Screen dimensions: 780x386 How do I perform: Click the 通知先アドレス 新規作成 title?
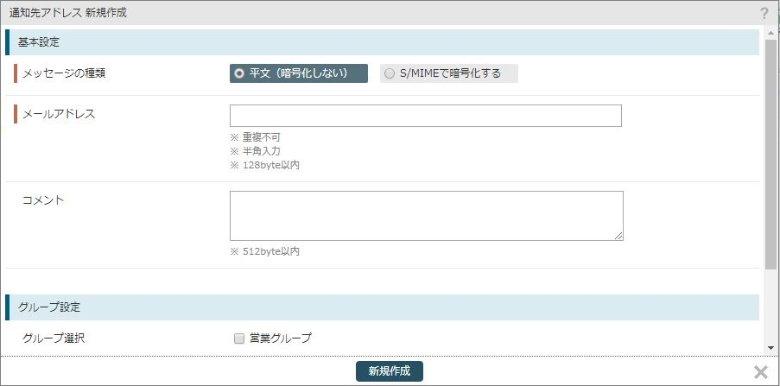pyautogui.click(x=68, y=13)
